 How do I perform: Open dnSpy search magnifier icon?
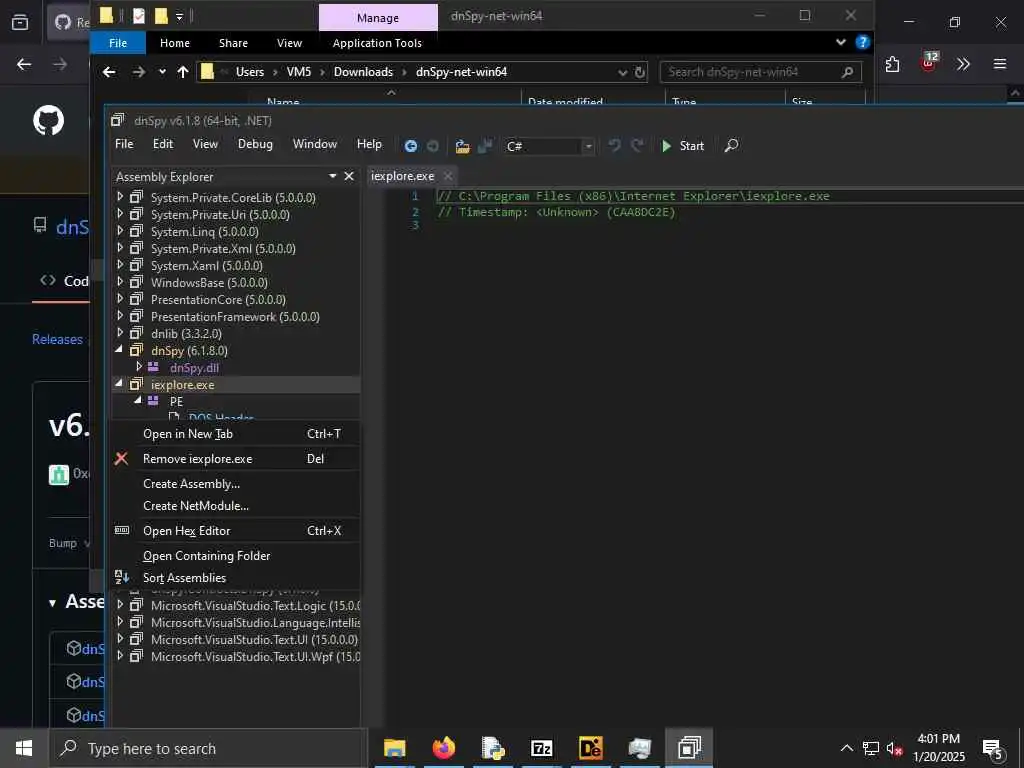pyautogui.click(x=731, y=146)
